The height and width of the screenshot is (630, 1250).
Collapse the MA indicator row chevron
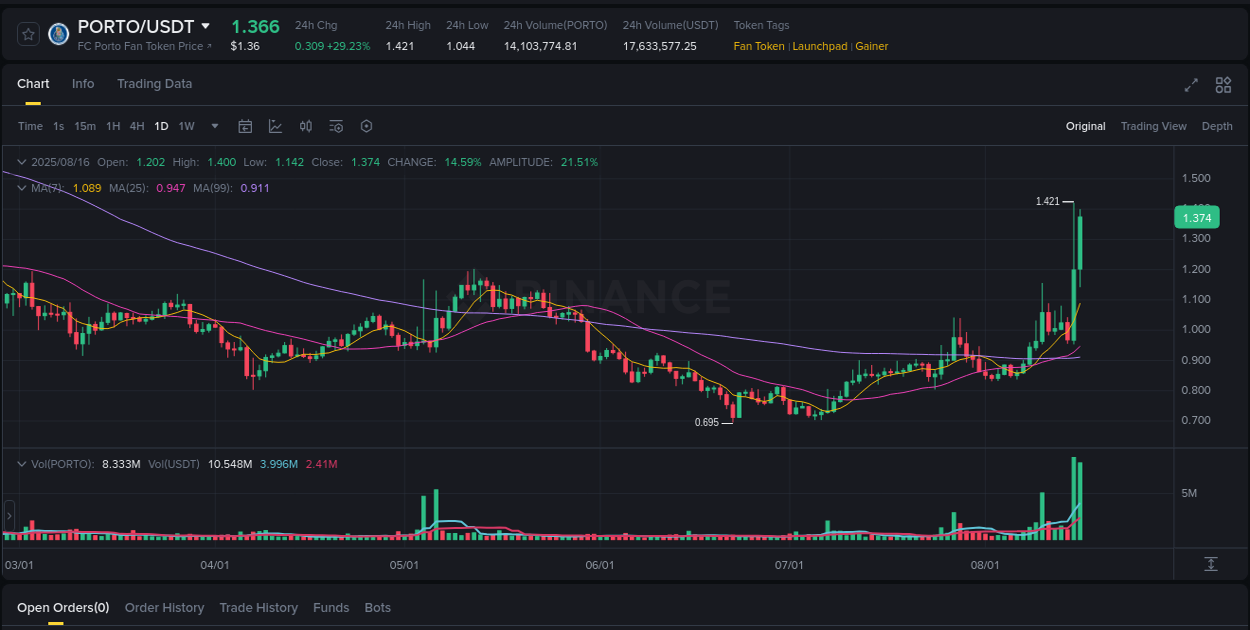coord(21,187)
